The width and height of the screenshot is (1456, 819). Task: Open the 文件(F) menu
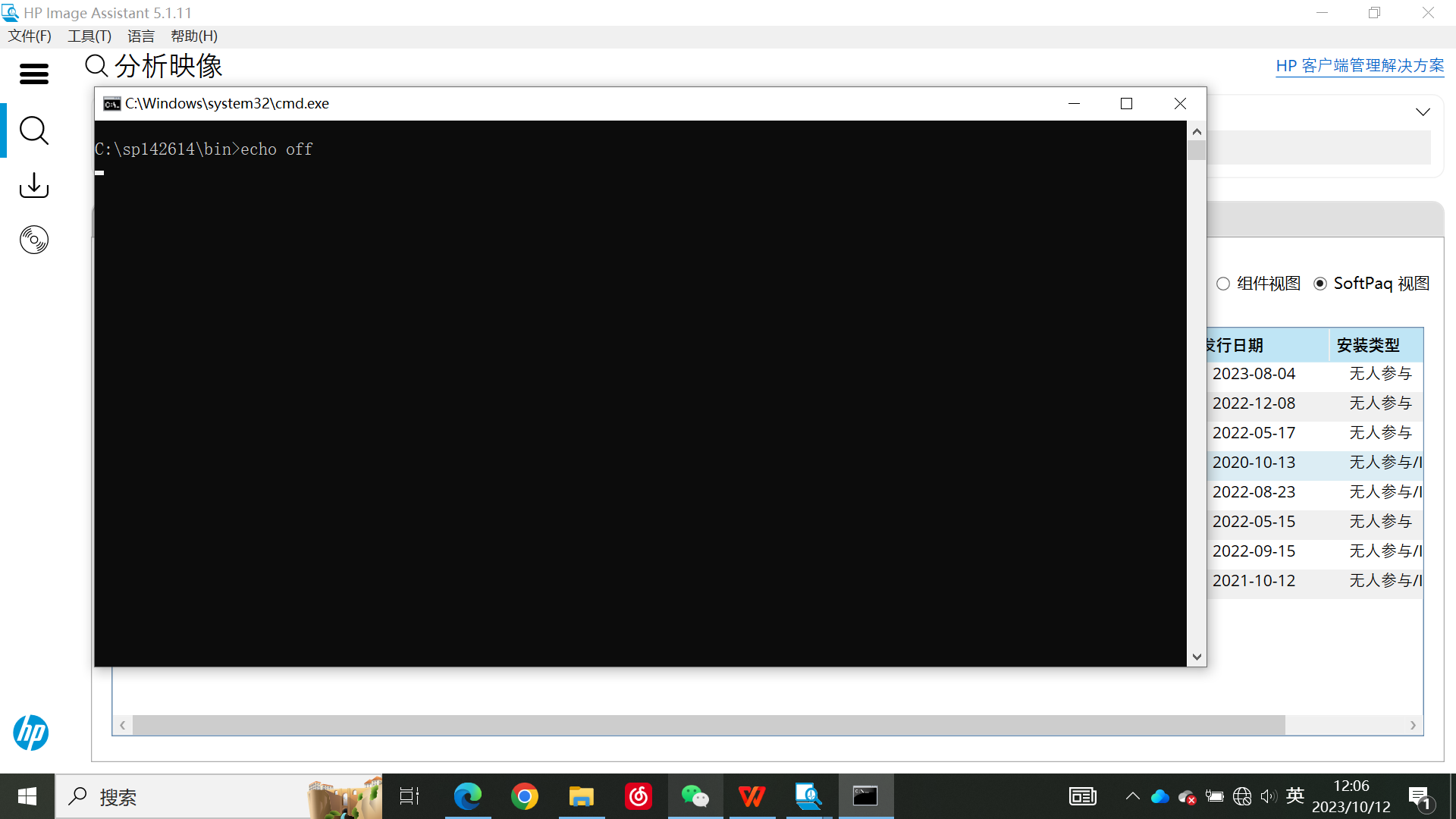coord(30,36)
